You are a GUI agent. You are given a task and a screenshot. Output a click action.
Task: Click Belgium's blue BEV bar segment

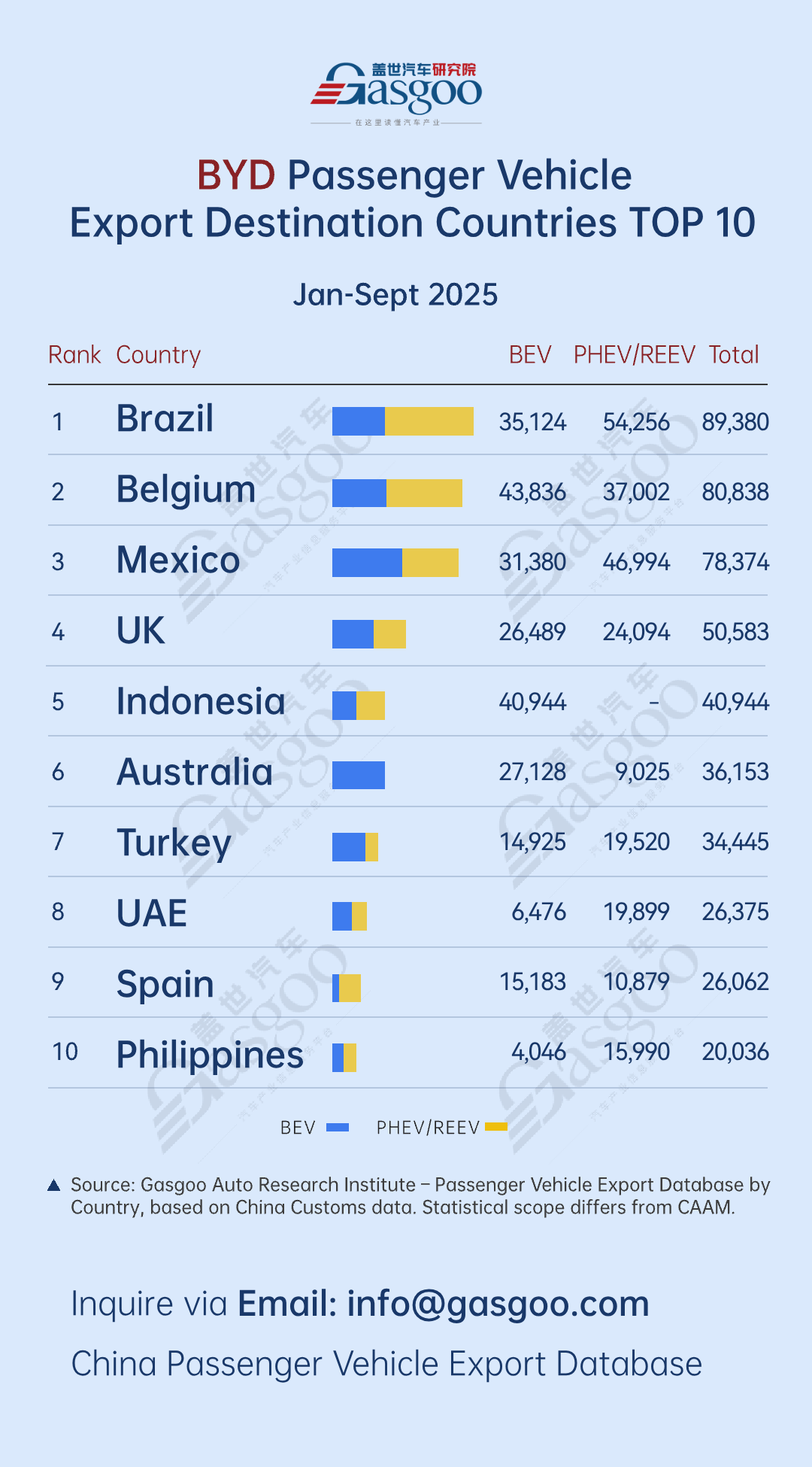(x=359, y=493)
